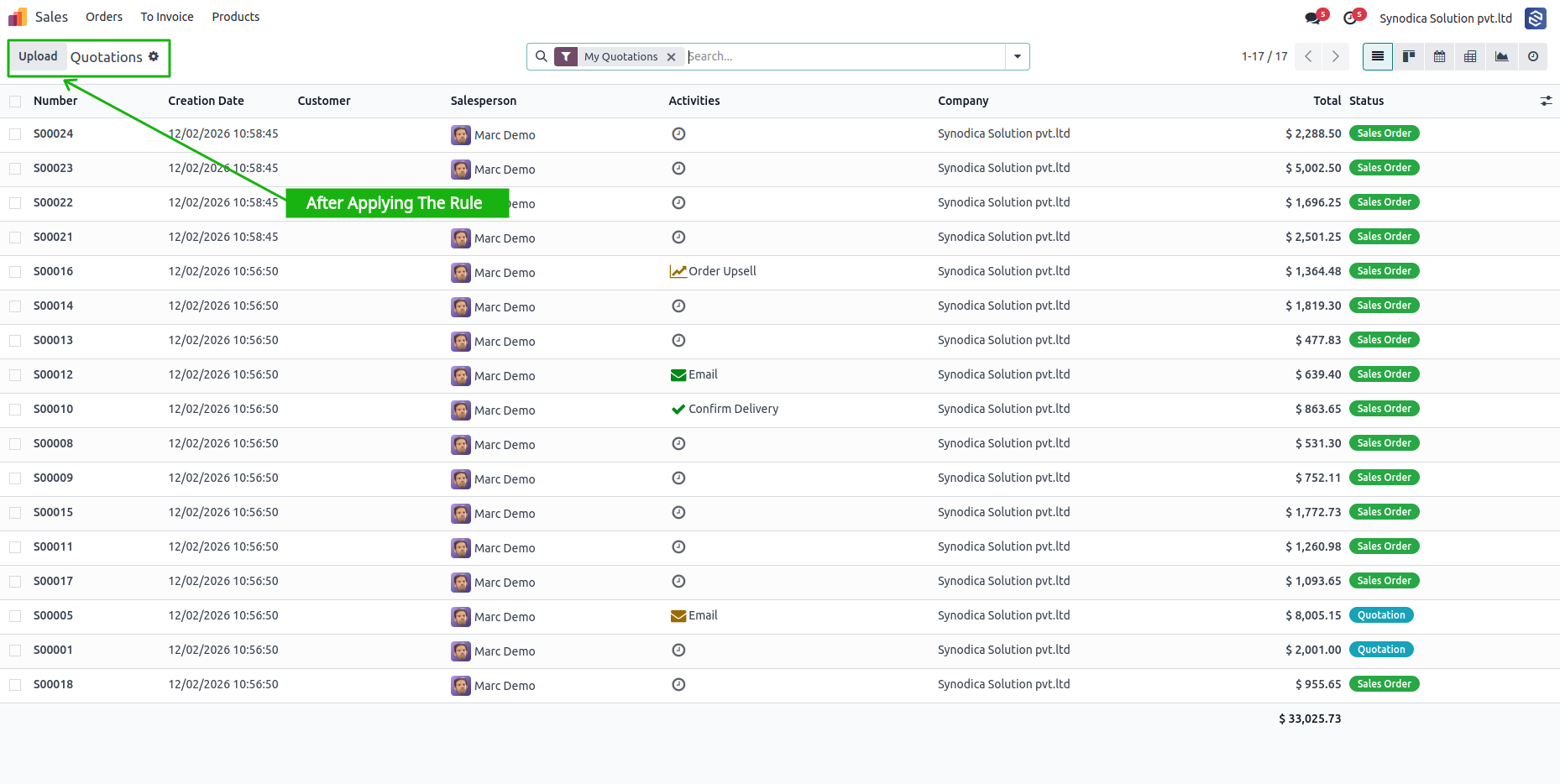Viewport: 1560px width, 784px height.
Task: Switch to graph view
Action: (x=1501, y=56)
